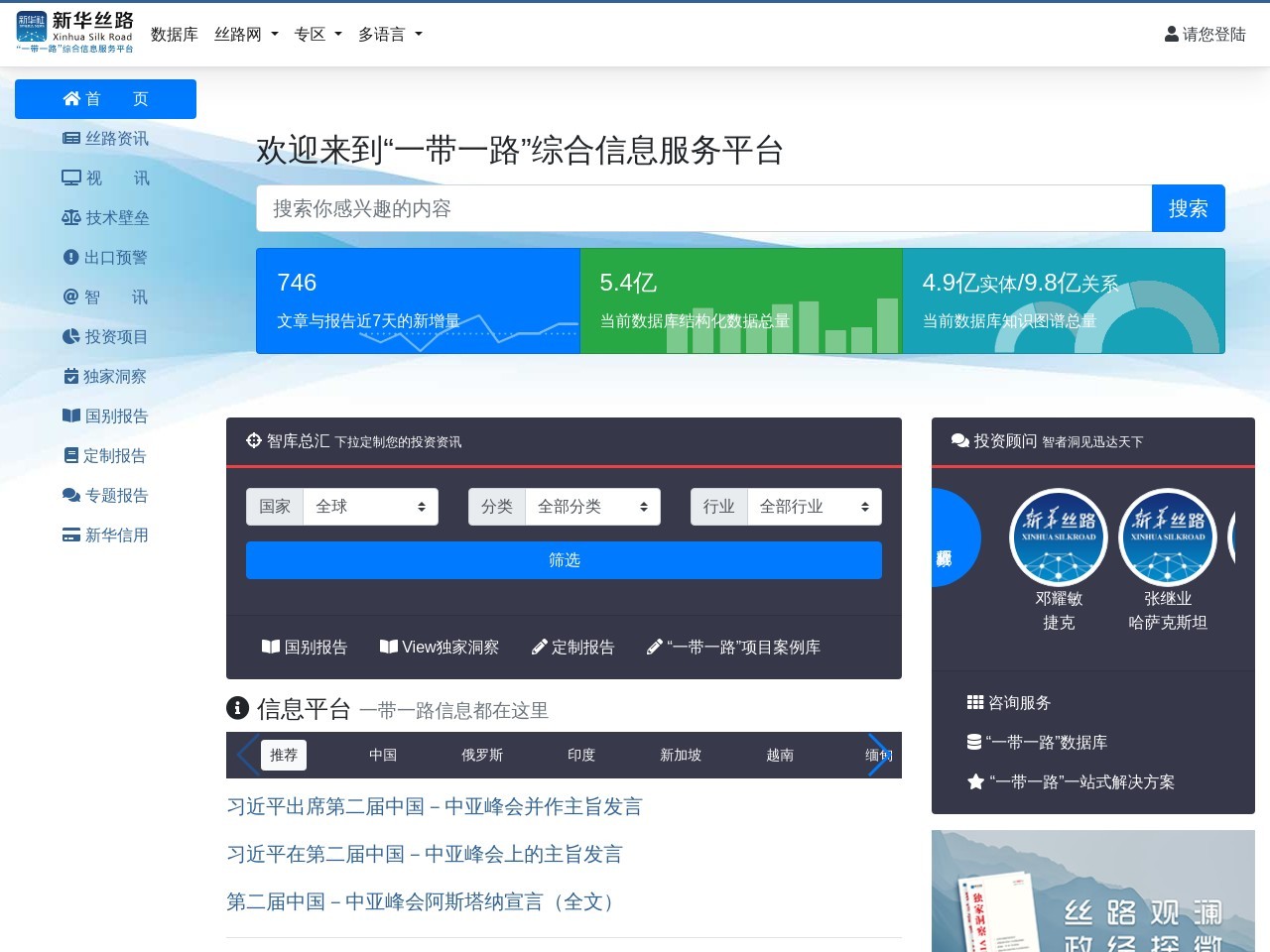Click the 出口预警 exclamation icon
Image resolution: width=1270 pixels, height=952 pixels.
[70, 257]
